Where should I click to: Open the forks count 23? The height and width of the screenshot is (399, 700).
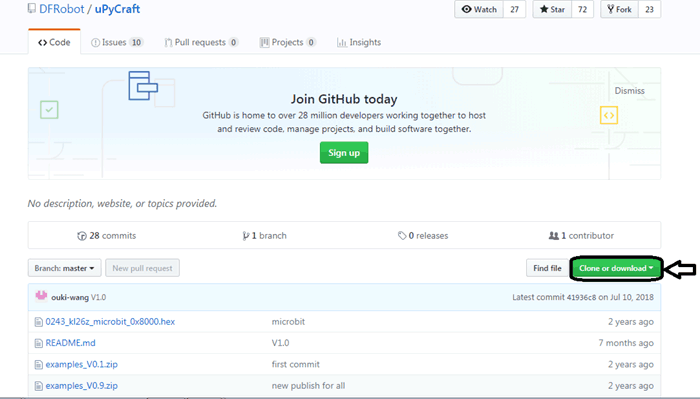649,9
